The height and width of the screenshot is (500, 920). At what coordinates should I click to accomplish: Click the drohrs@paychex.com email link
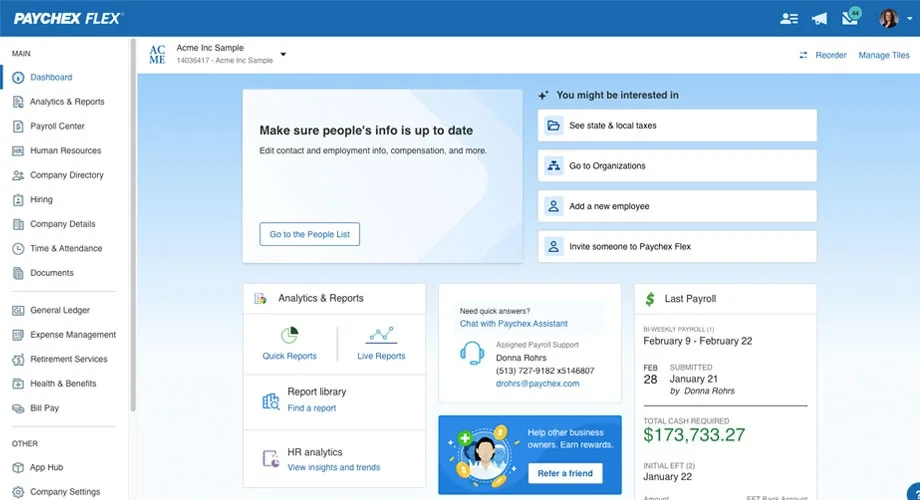pyautogui.click(x=537, y=384)
